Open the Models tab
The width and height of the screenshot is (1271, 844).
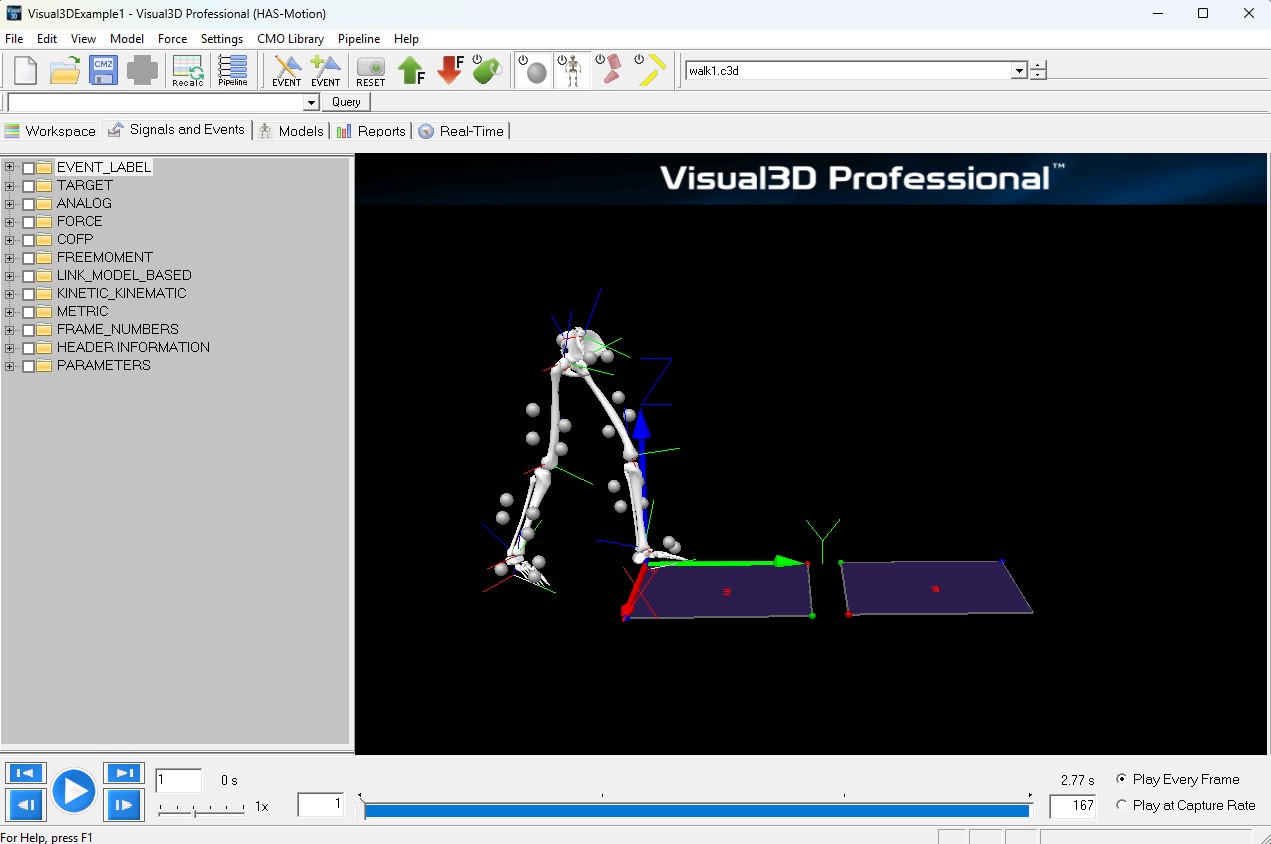(x=291, y=131)
